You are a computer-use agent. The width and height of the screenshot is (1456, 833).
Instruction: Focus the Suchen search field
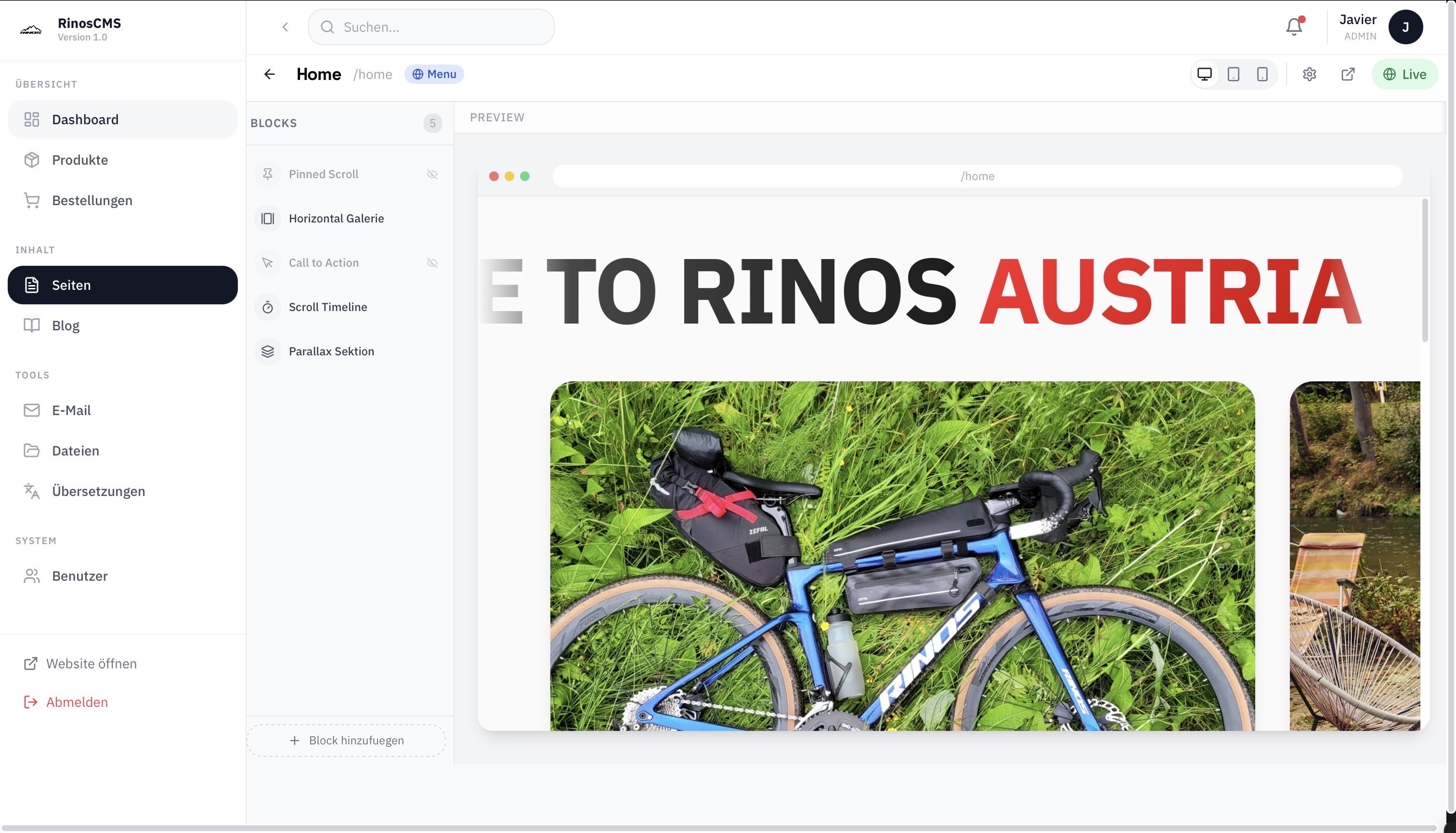[431, 27]
